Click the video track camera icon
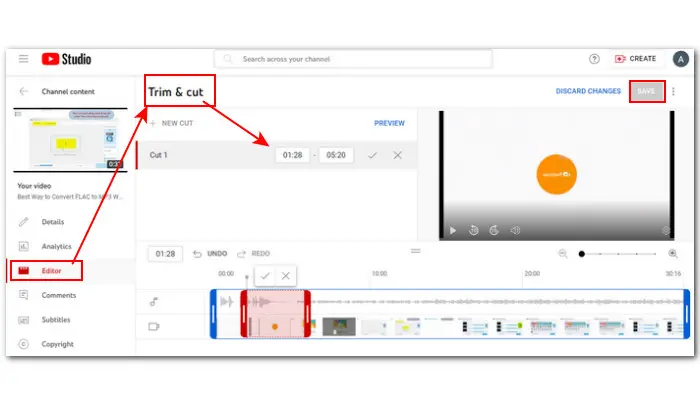Image resolution: width=700 pixels, height=407 pixels. [154, 327]
